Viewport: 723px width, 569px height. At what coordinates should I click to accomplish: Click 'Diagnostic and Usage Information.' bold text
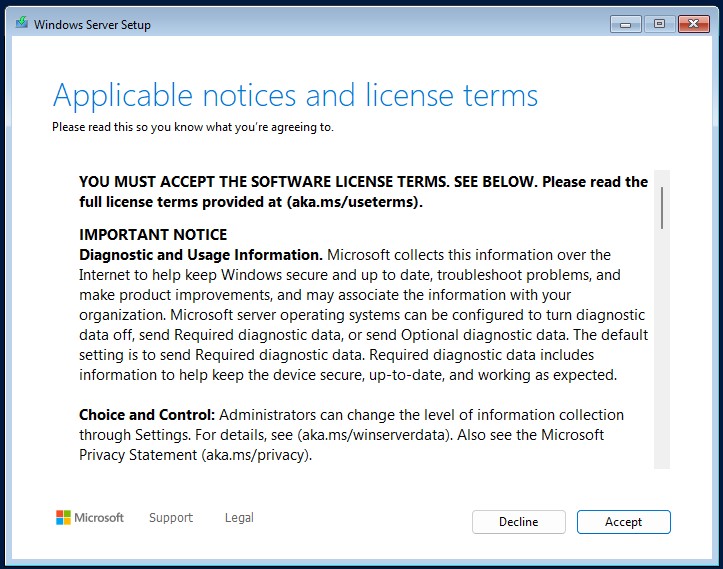click(201, 255)
